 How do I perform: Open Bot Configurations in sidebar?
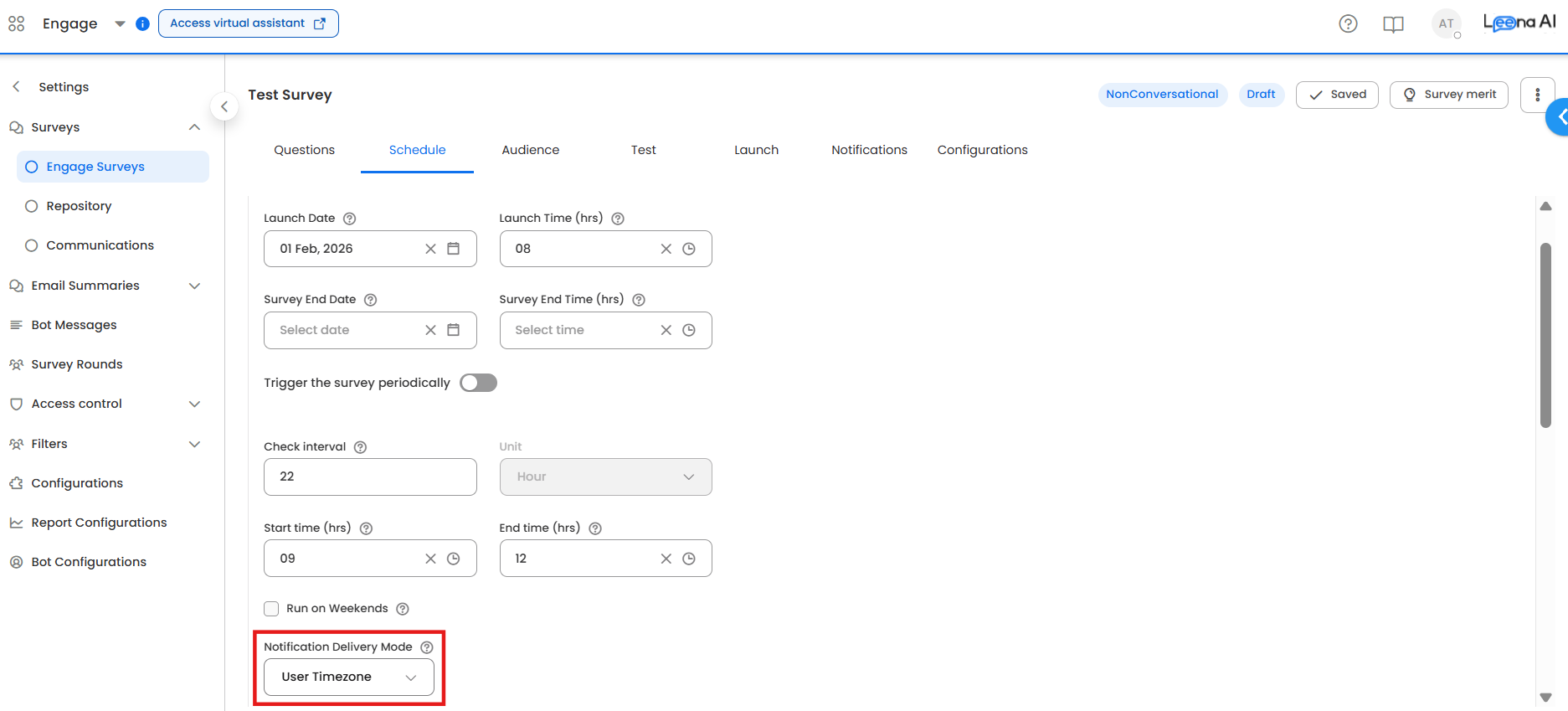(88, 562)
